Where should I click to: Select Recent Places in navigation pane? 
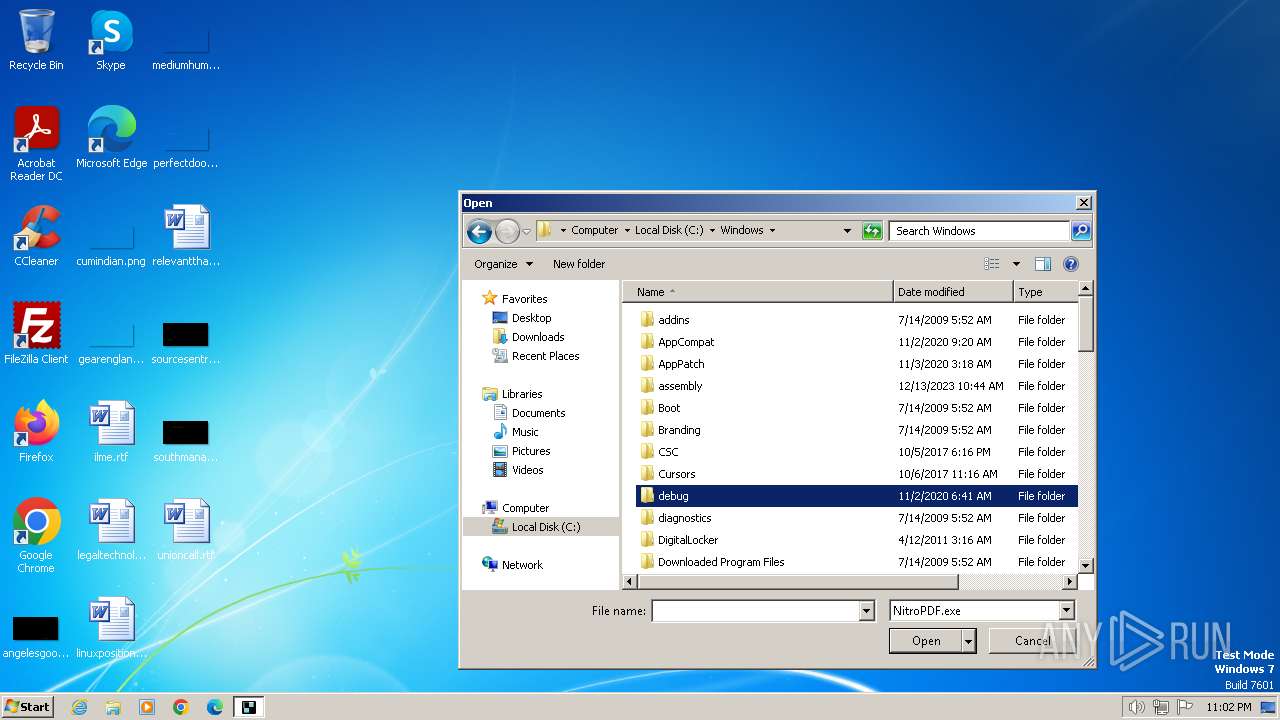point(545,356)
